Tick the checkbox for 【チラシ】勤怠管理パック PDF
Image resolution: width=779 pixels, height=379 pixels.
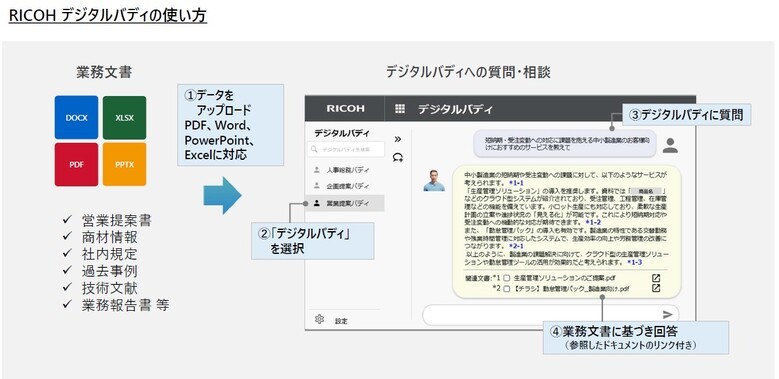507,288
